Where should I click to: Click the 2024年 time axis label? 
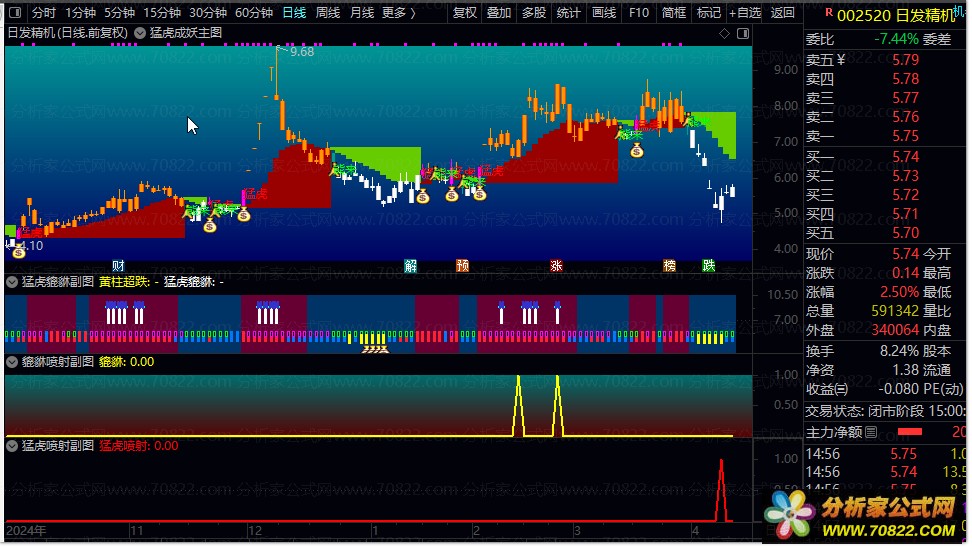(x=26, y=531)
